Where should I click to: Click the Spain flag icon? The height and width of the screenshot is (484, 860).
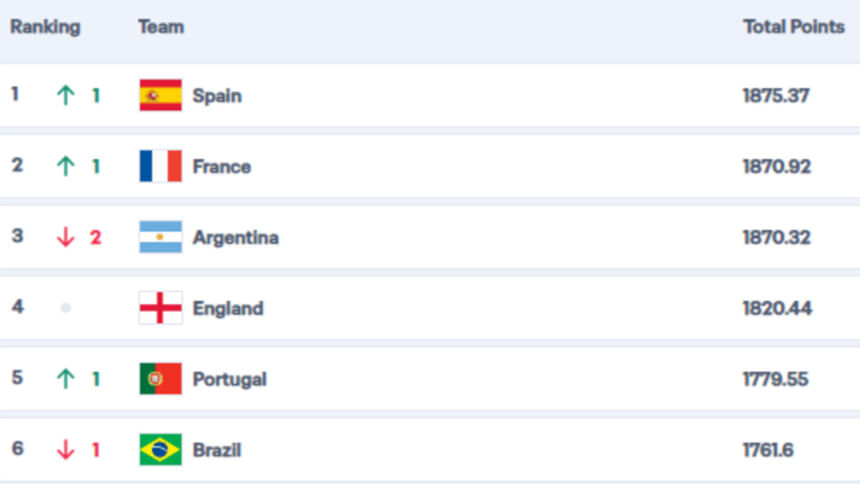[x=160, y=95]
